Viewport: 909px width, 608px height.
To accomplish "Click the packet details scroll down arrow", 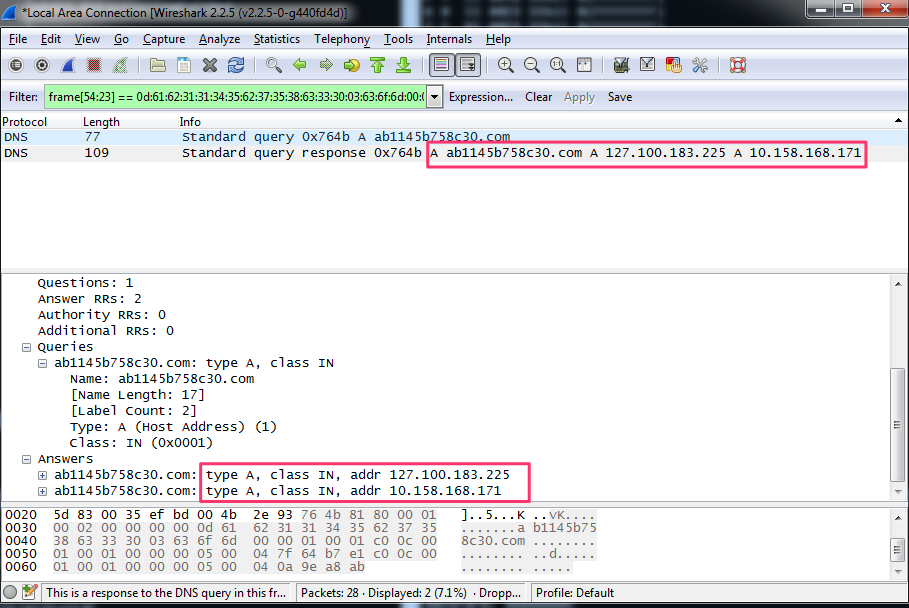I will click(897, 492).
